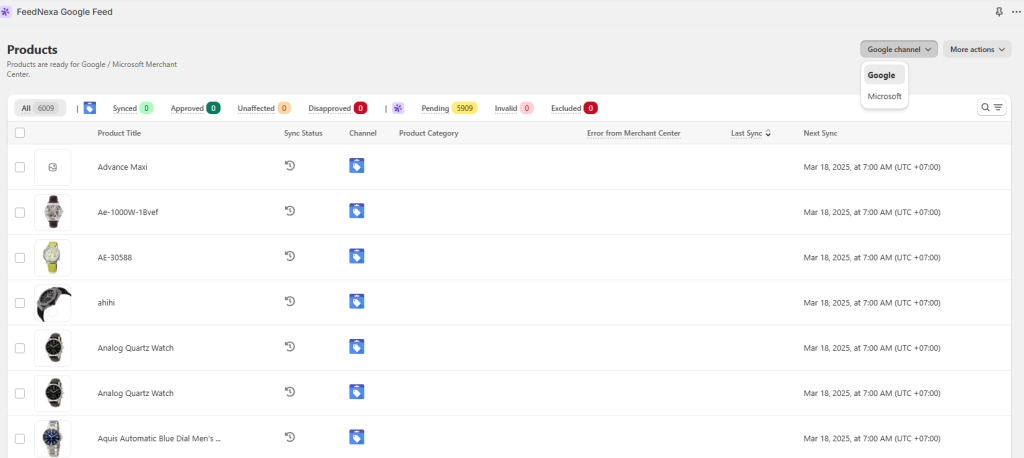Open the three-dots overflow menu

(1016, 12)
